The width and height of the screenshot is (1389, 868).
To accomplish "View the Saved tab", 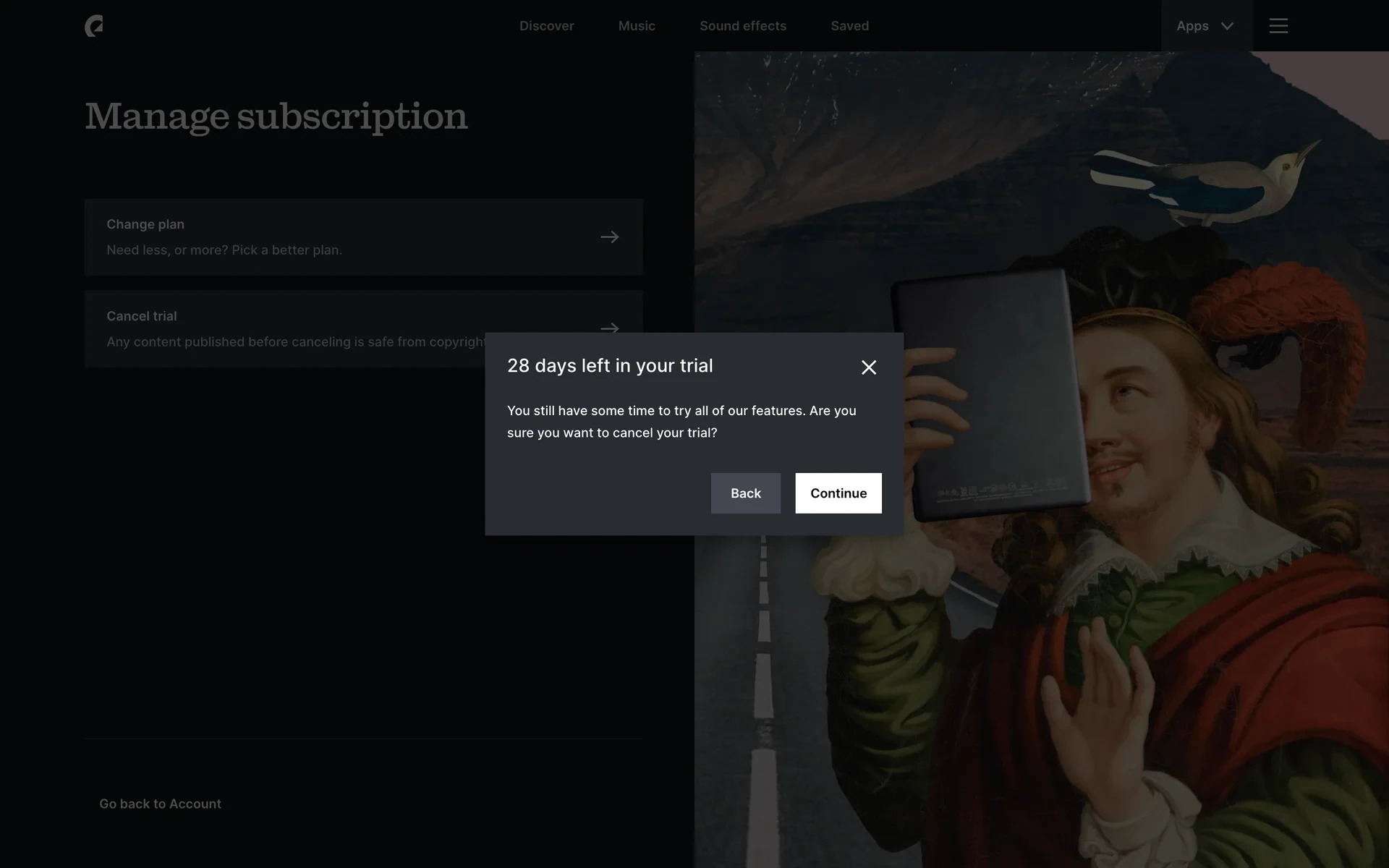I will (850, 26).
